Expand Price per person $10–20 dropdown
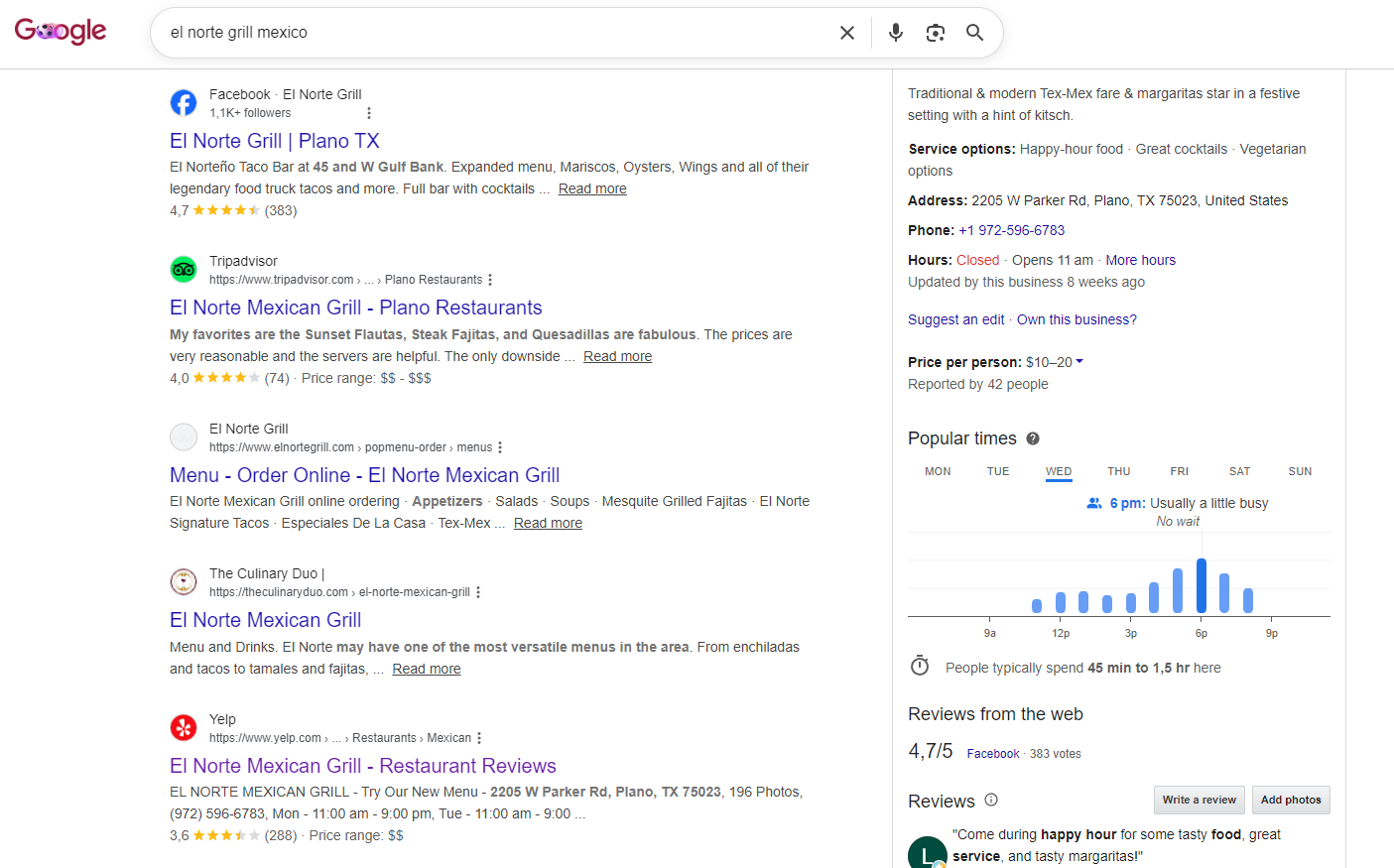Image resolution: width=1394 pixels, height=868 pixels. pos(1055,362)
